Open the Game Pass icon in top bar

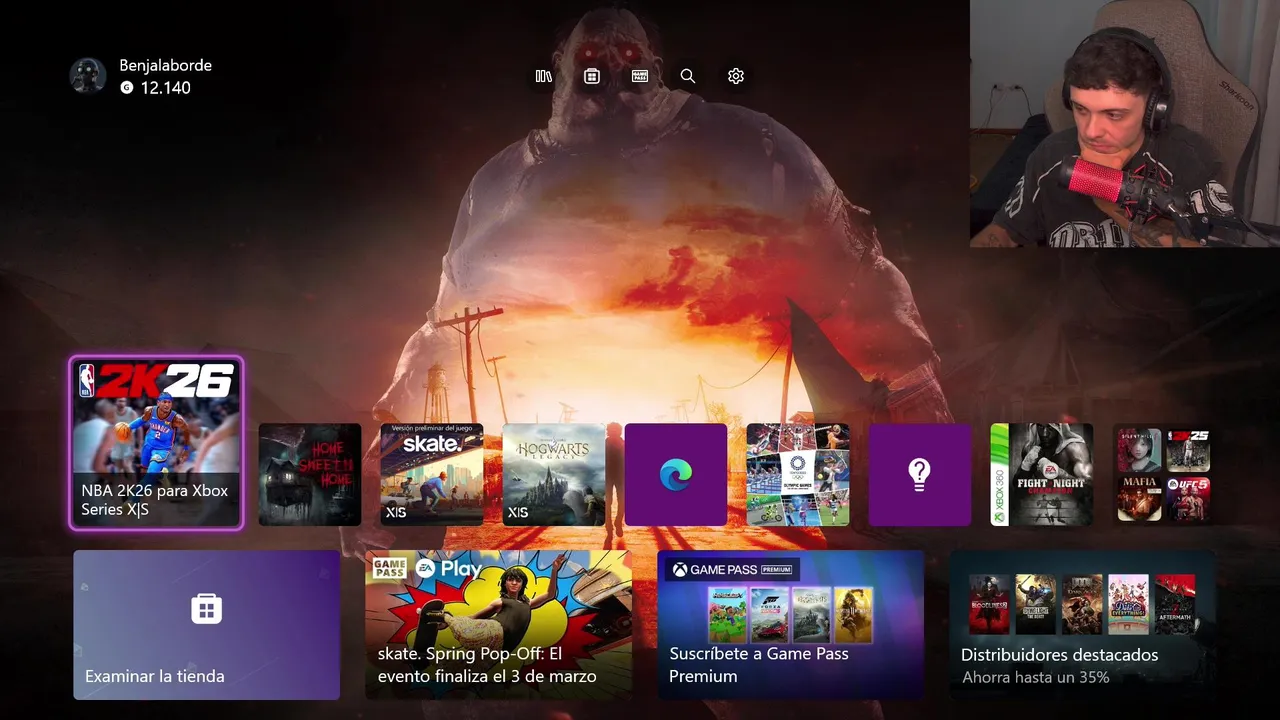pos(640,76)
